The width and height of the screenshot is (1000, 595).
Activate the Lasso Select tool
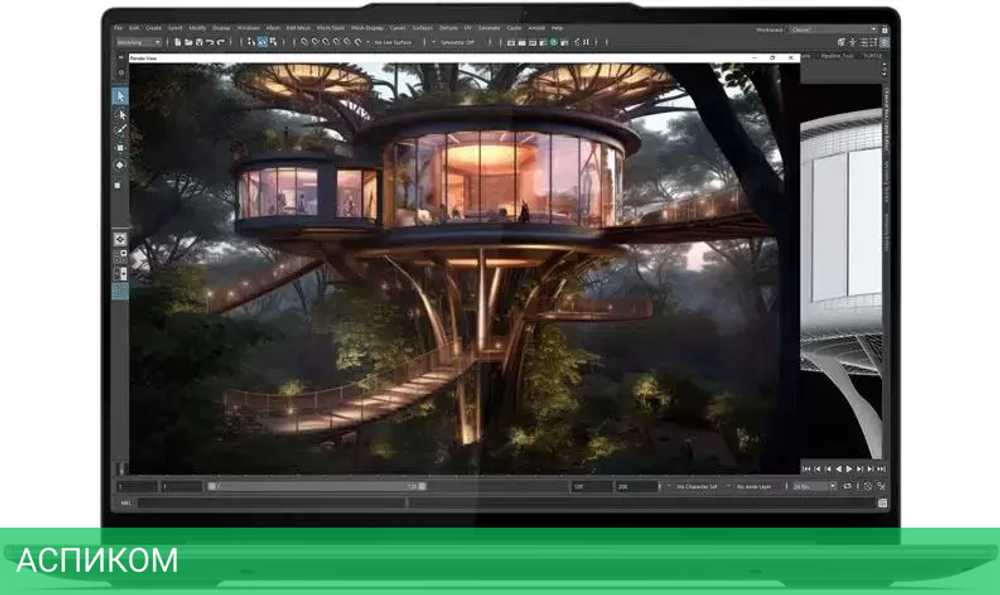[x=120, y=114]
